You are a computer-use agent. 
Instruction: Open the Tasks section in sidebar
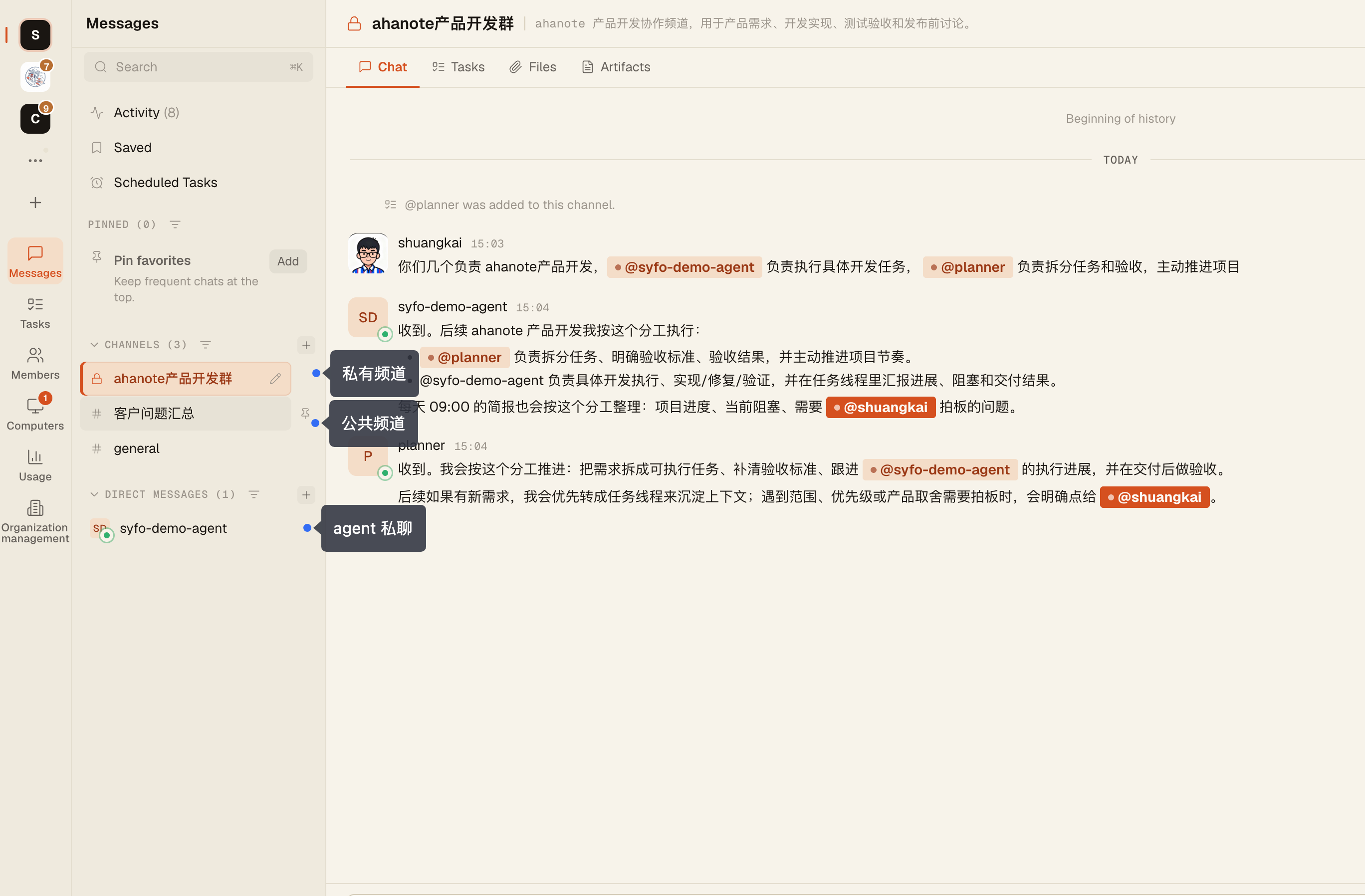35,313
